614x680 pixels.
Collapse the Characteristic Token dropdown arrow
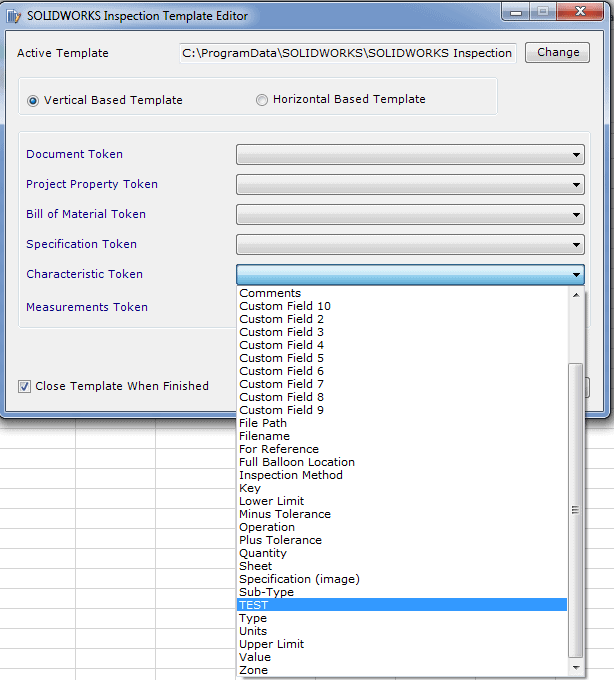pyautogui.click(x=577, y=275)
